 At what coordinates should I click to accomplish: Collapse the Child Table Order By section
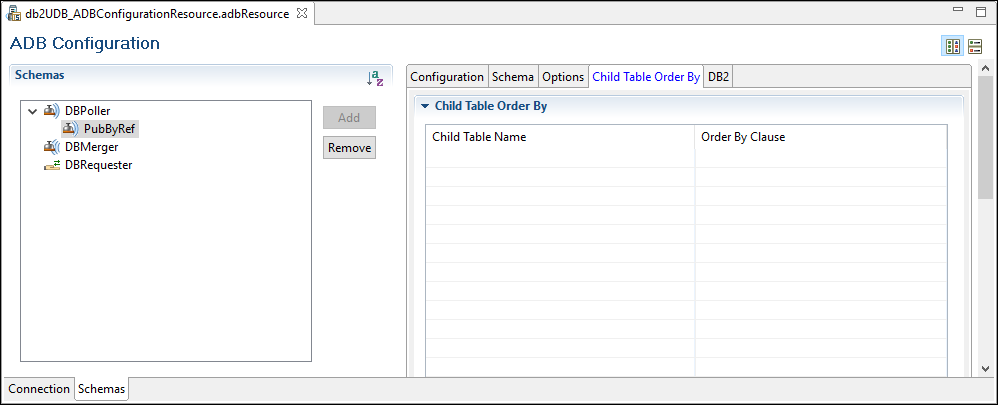point(425,106)
